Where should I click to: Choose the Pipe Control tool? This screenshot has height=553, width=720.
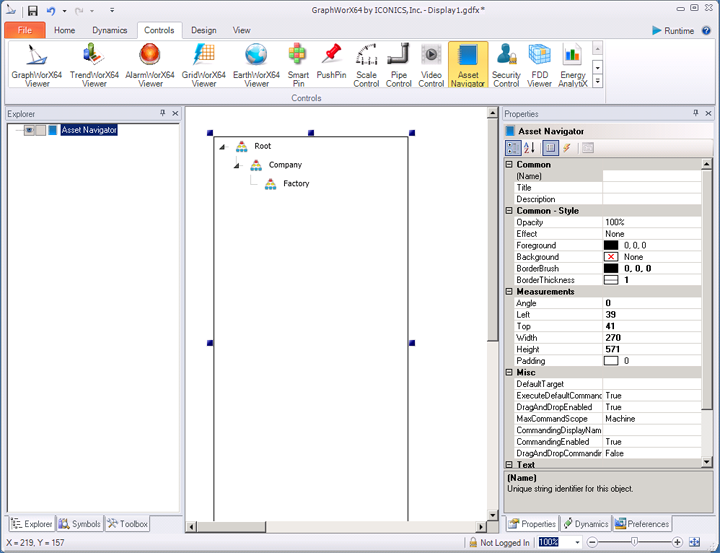(398, 64)
